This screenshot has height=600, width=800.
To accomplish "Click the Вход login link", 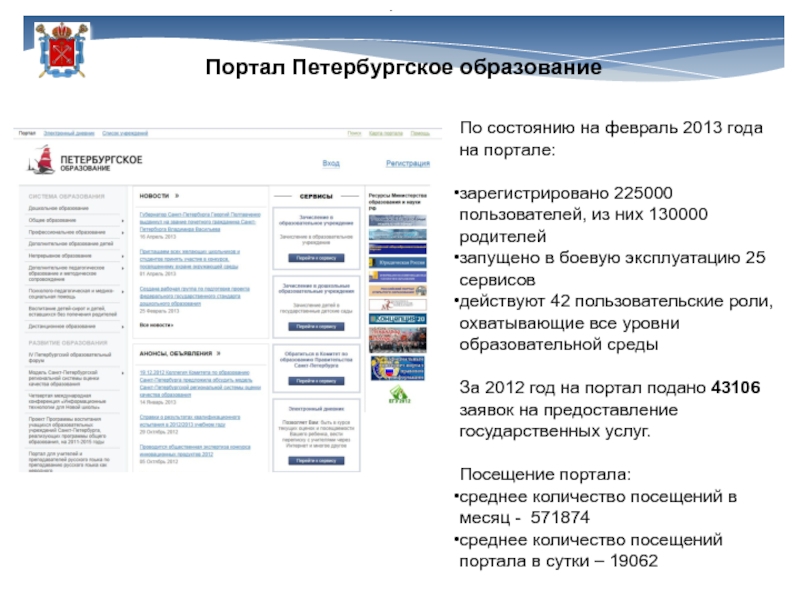I will (331, 163).
